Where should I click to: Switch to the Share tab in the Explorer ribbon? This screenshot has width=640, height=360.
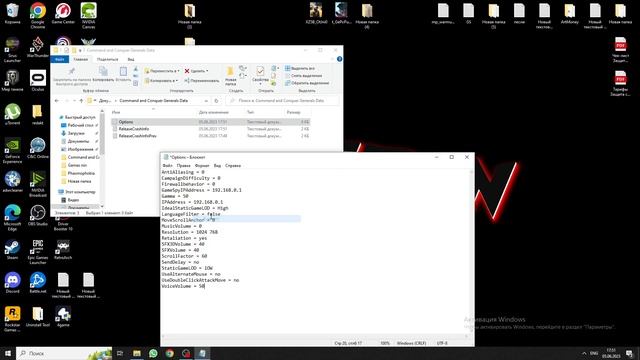point(107,59)
